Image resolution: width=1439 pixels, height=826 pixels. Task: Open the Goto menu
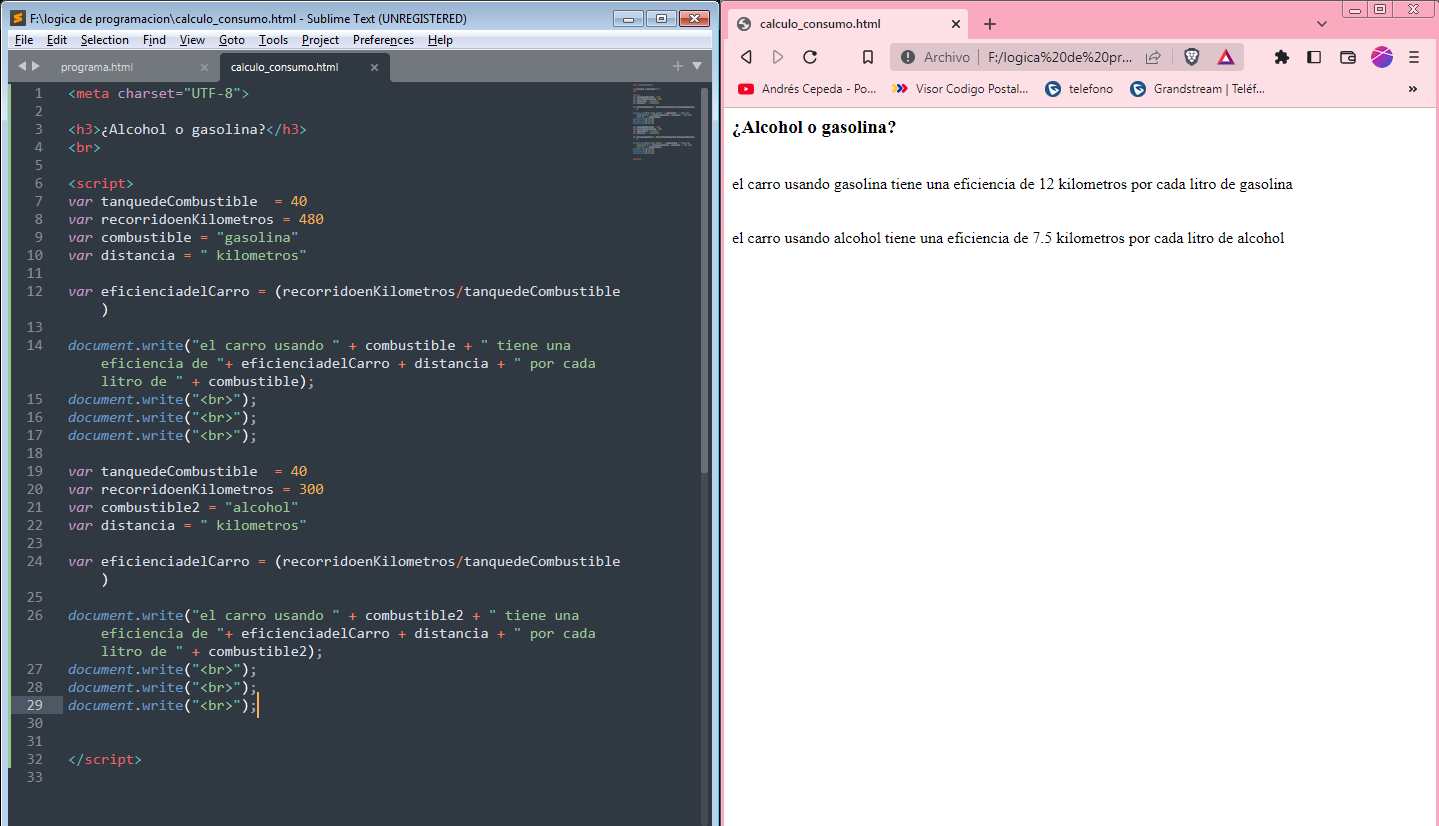pyautogui.click(x=231, y=40)
